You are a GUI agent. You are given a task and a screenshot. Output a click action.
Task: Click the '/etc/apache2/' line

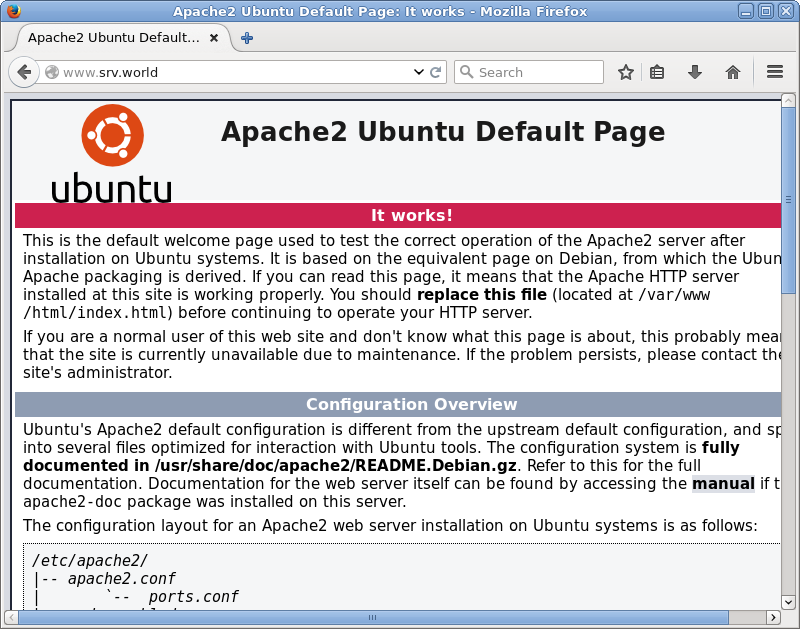coord(89,561)
